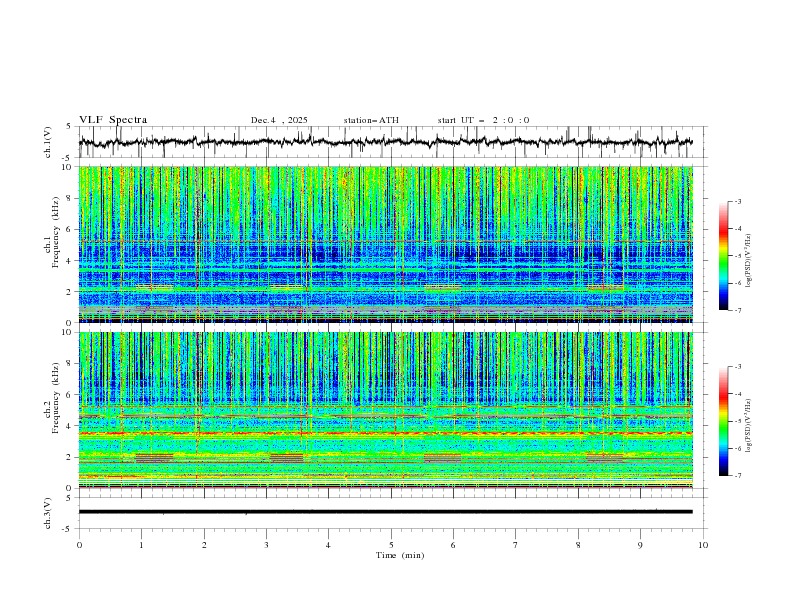Click the "start UT = 2 :0 :0" text

483,120
